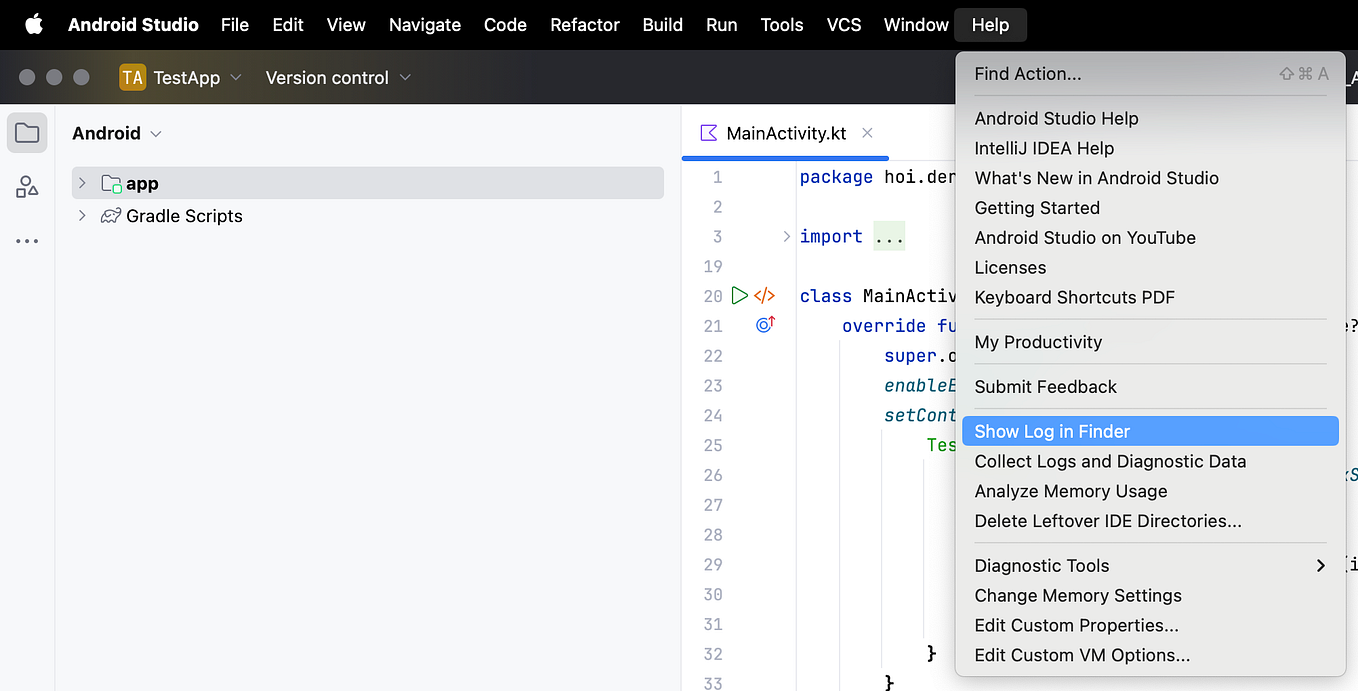Select the MainActivity.kt editor tab
Viewport: 1358px width, 691px height.
[786, 133]
